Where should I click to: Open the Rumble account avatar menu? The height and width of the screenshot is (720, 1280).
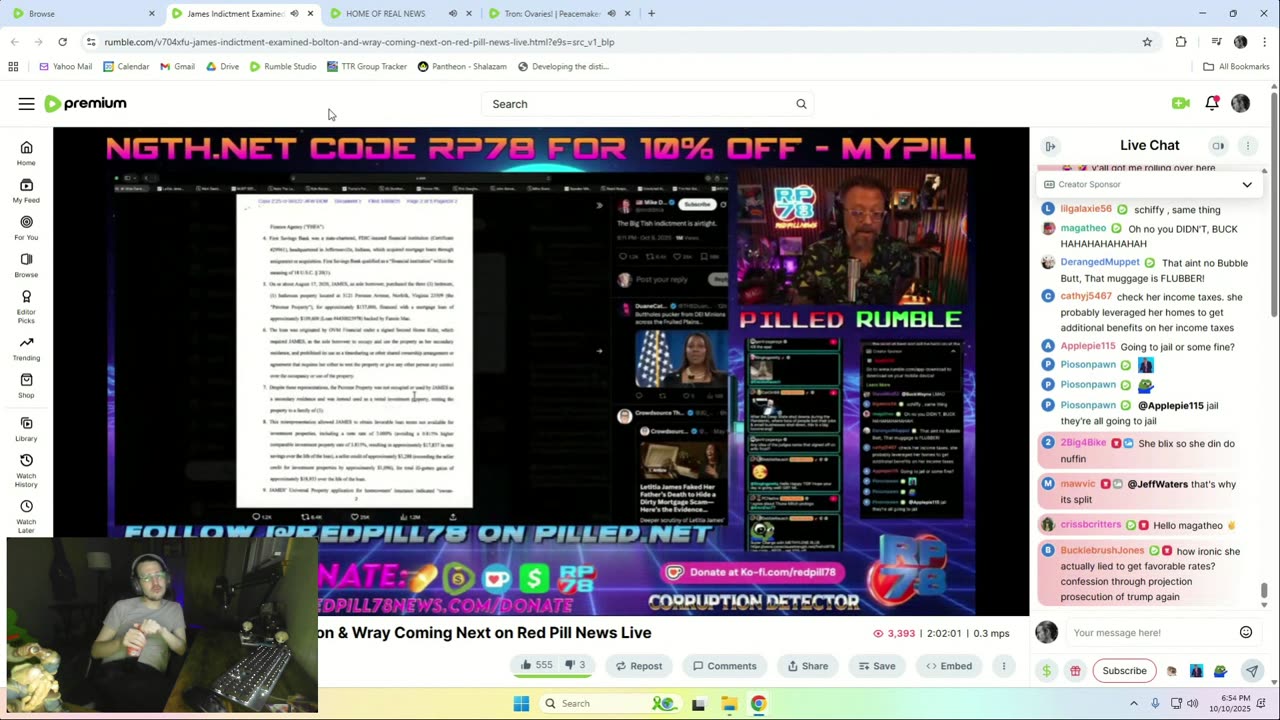1240,103
